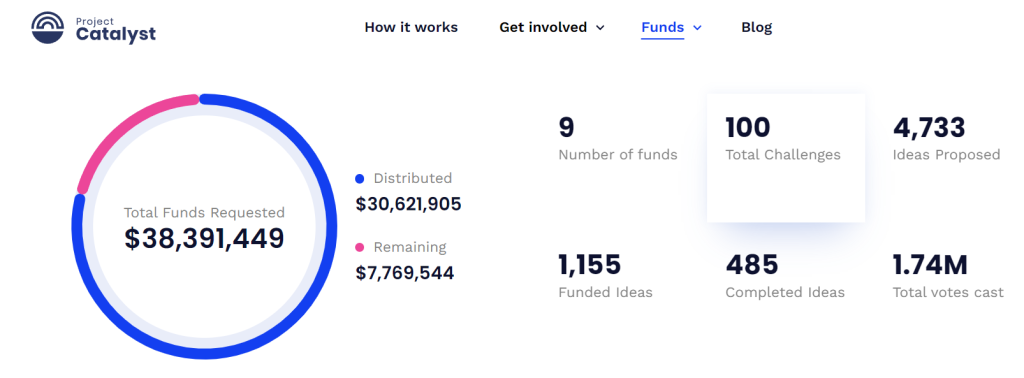Click the Total Funds Requested amount

(x=204, y=238)
